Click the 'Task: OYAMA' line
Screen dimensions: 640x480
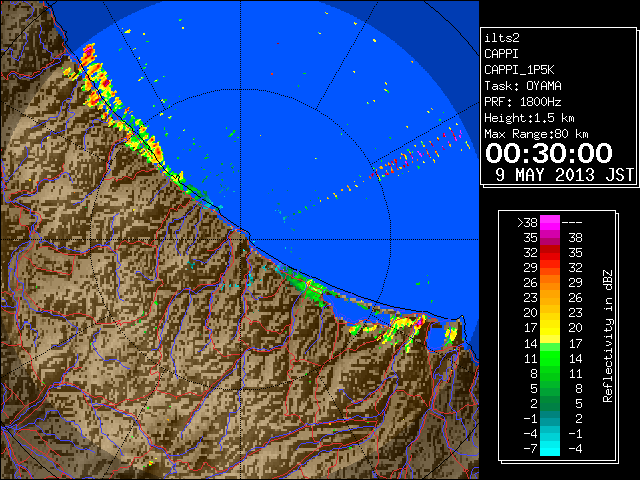coord(523,86)
